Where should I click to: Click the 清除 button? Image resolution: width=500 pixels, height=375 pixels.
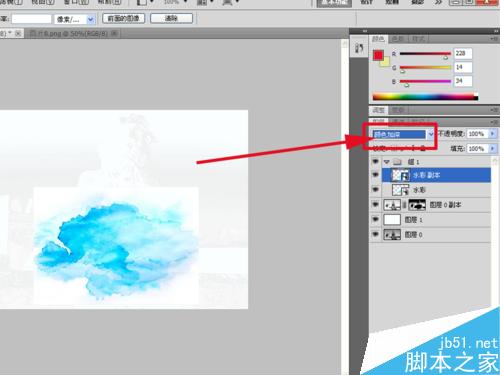(x=171, y=18)
